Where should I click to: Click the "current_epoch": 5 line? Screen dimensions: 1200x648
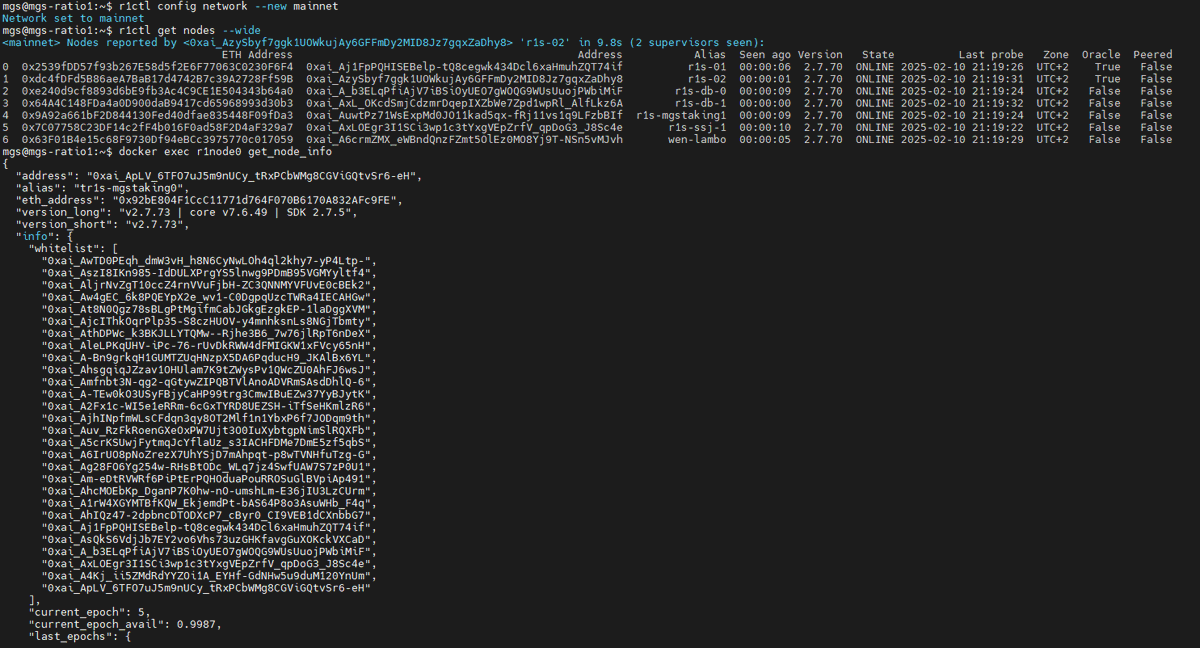pyautogui.click(x=91, y=611)
